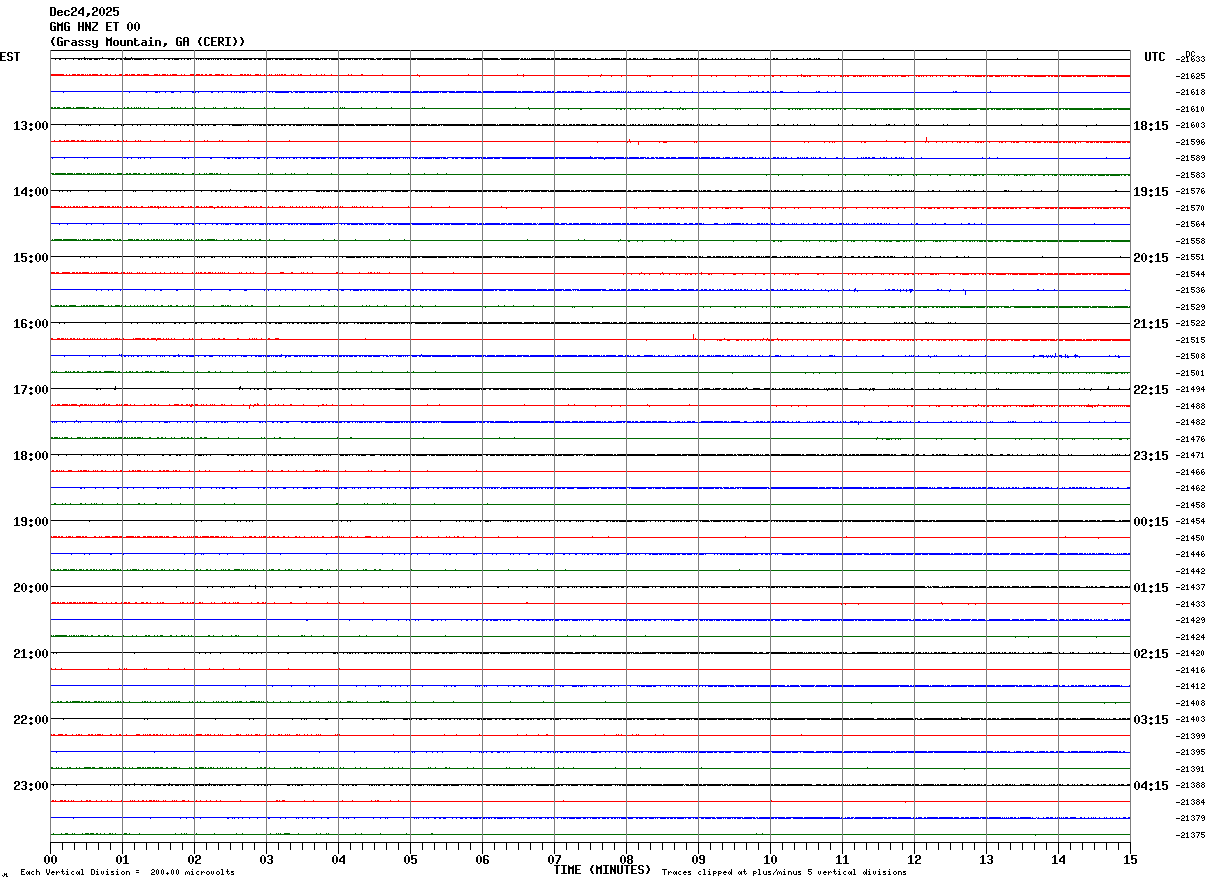1210x886 pixels.
Task: Click the '22:15' UTC time label
Action: click(1150, 390)
